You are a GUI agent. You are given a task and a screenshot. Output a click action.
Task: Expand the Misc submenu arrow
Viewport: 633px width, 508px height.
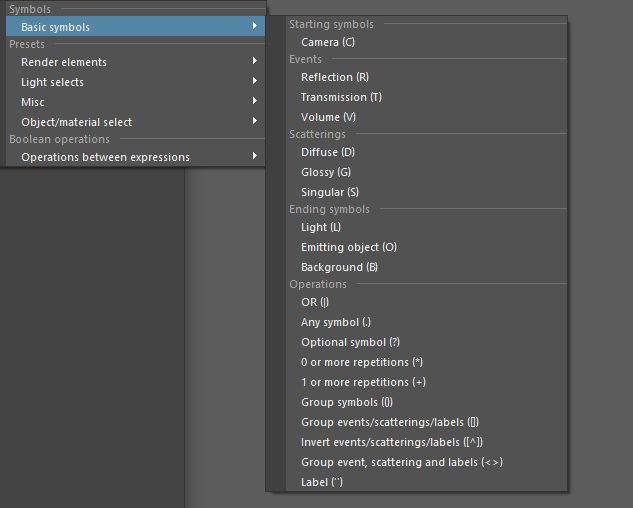click(x=255, y=101)
